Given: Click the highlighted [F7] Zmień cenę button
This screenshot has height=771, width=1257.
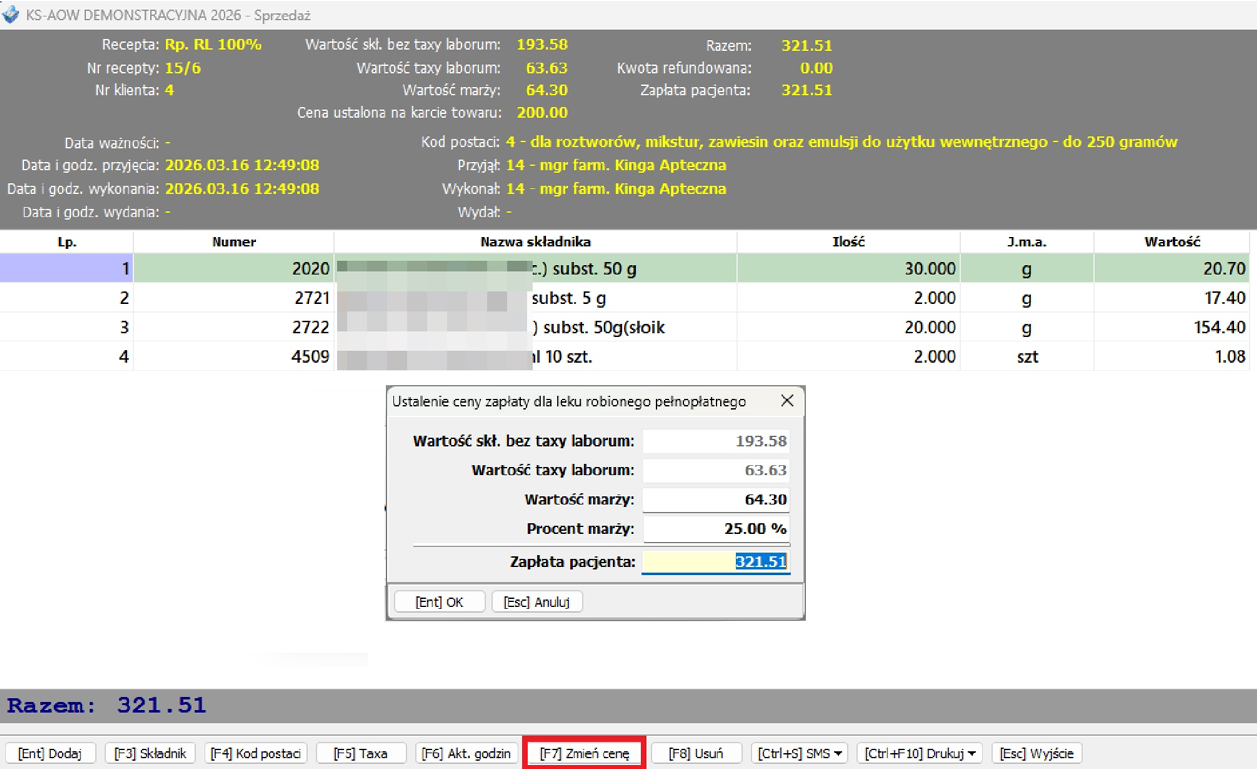Looking at the screenshot, I should 585,753.
